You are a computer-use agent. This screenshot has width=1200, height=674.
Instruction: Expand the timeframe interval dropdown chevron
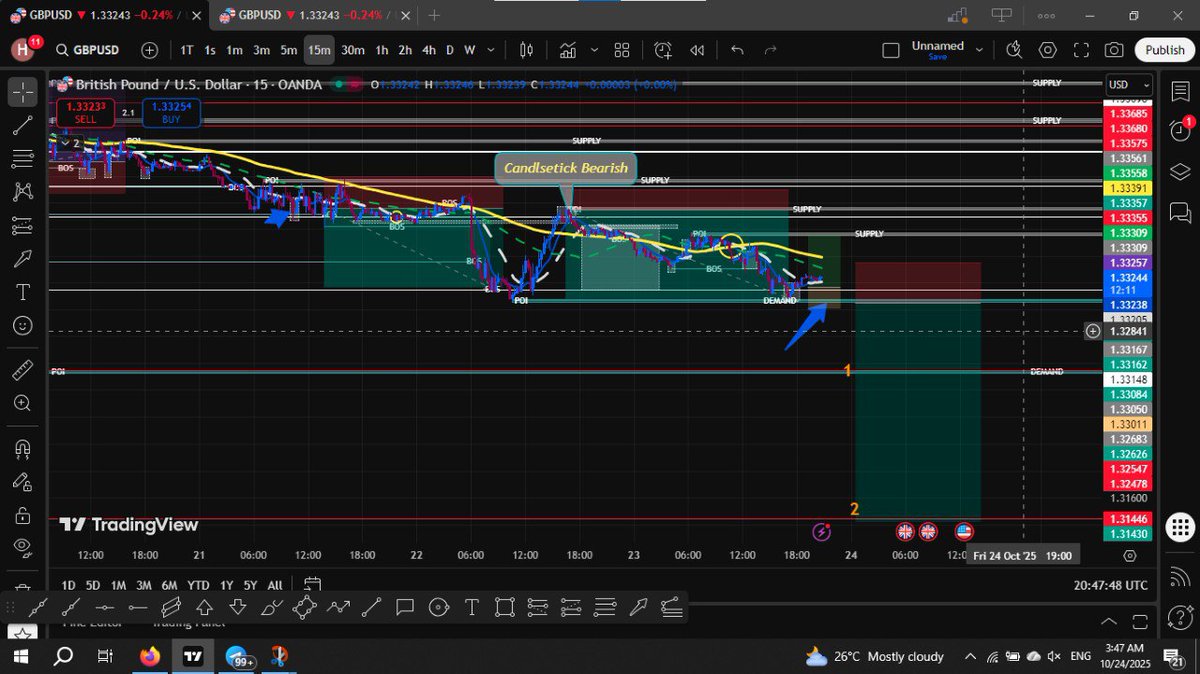(492, 50)
